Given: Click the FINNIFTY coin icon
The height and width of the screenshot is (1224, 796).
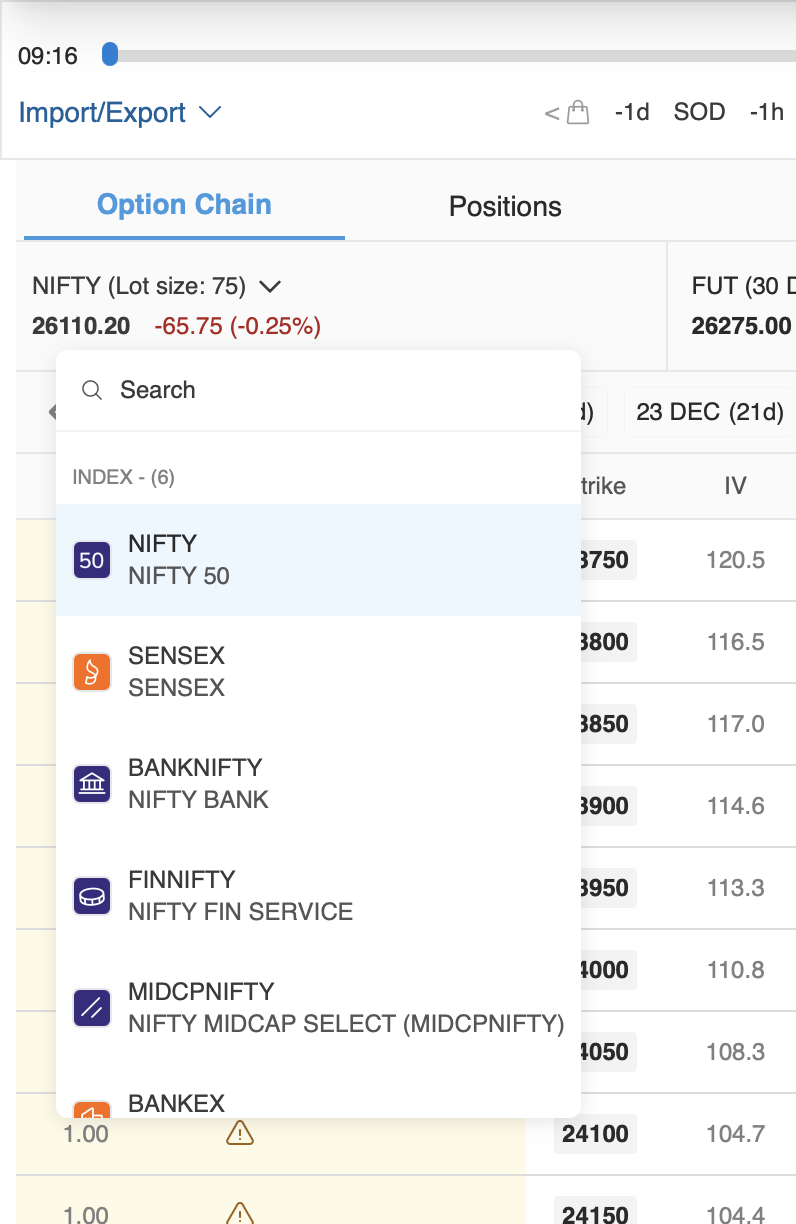Looking at the screenshot, I should pos(92,896).
